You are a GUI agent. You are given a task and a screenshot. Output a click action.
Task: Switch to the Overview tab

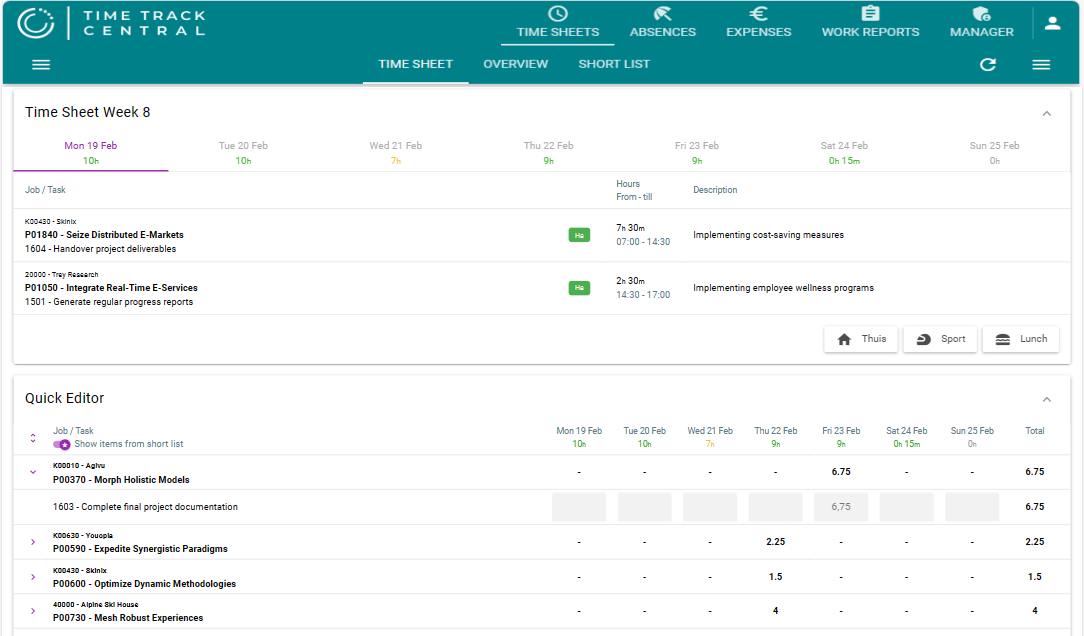pos(515,64)
